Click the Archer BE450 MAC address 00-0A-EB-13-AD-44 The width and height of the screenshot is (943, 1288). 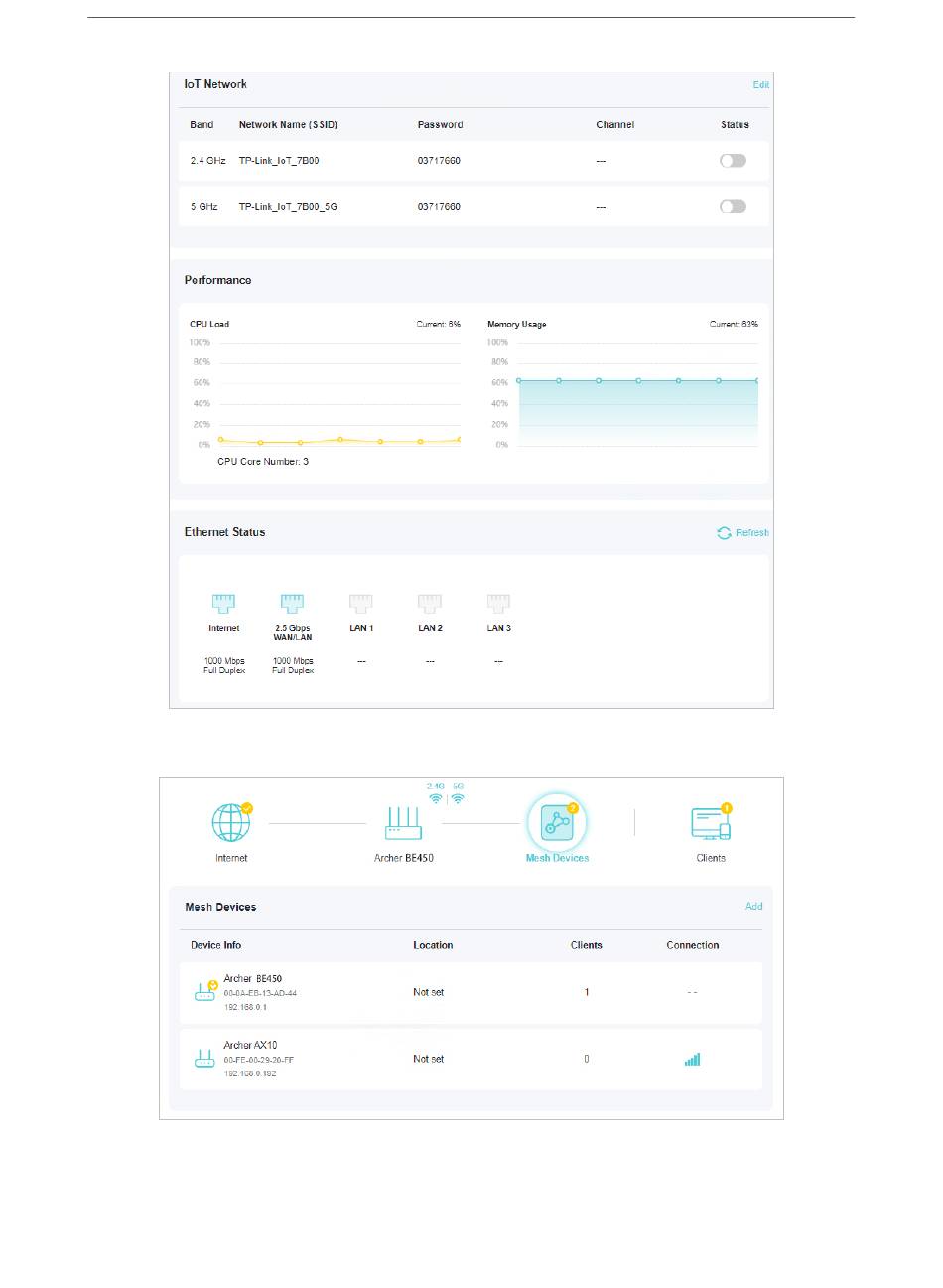tap(260, 993)
